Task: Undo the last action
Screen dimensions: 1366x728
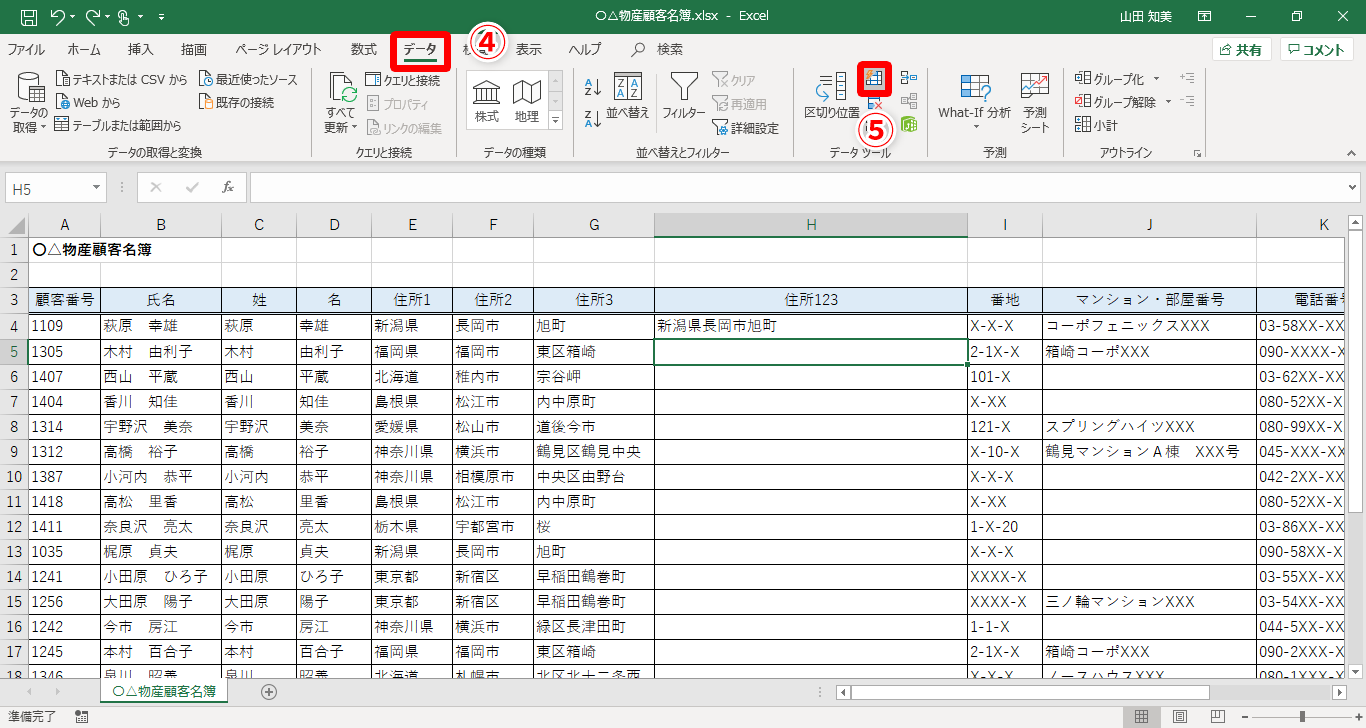Action: [x=58, y=17]
